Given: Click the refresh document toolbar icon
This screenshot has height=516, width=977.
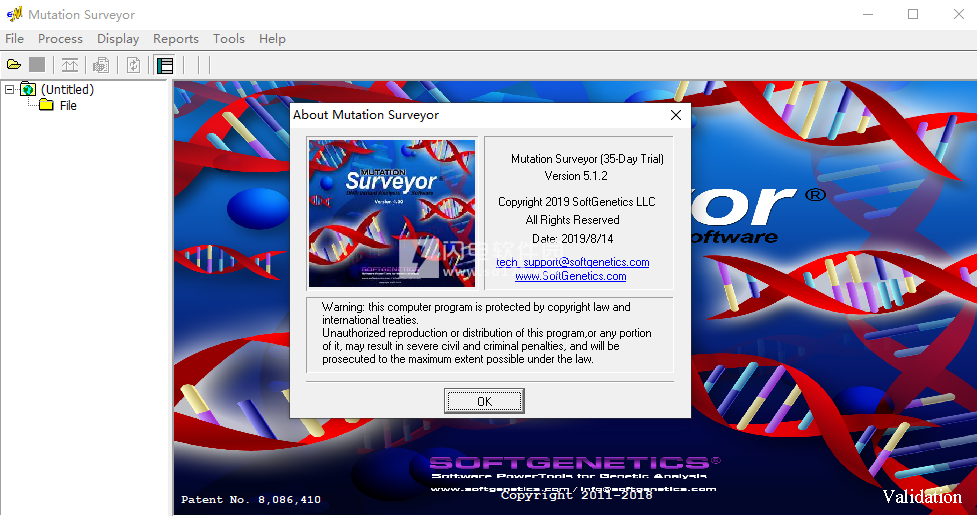Looking at the screenshot, I should pos(133,65).
